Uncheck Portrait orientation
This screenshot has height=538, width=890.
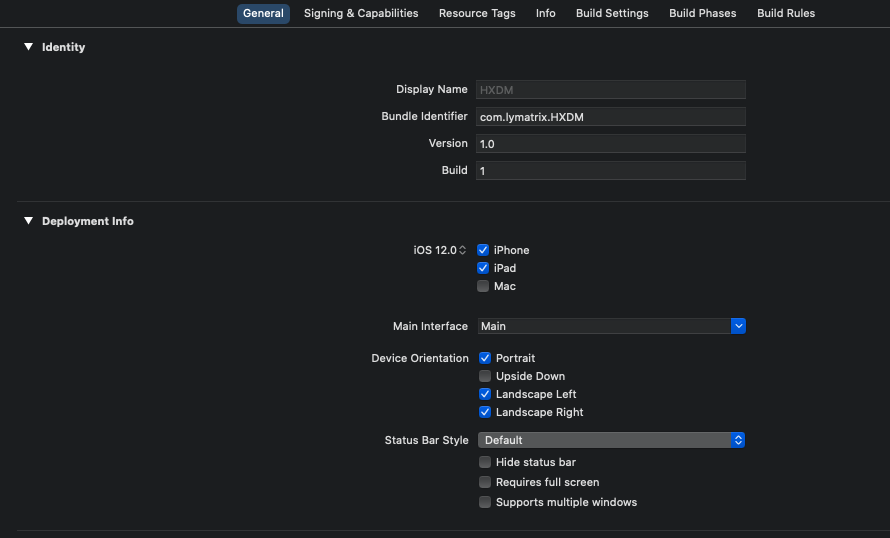point(485,358)
